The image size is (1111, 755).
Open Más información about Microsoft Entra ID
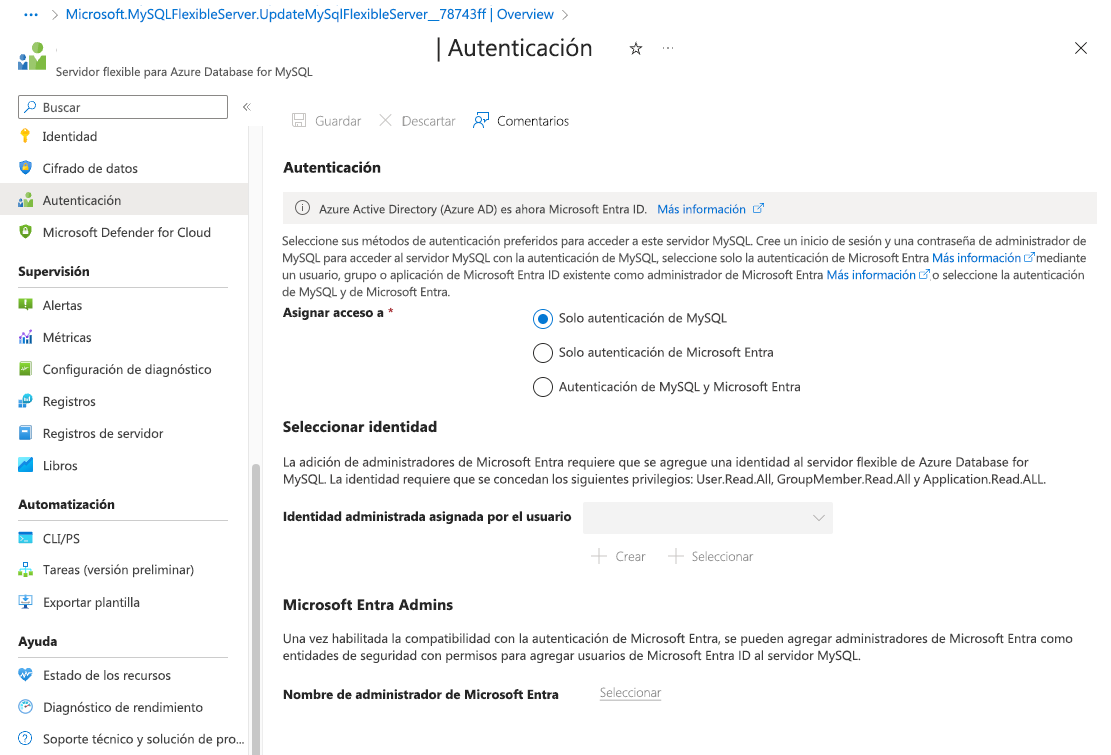[x=701, y=209]
